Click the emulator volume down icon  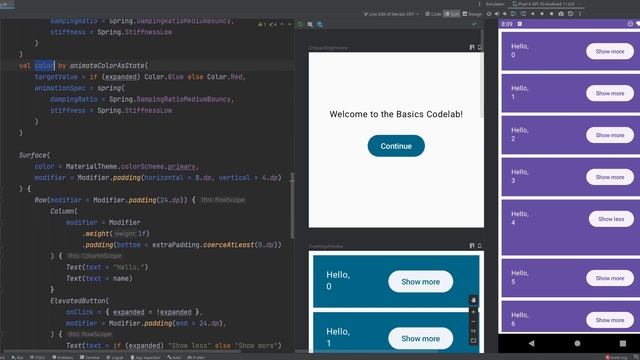coord(505,14)
